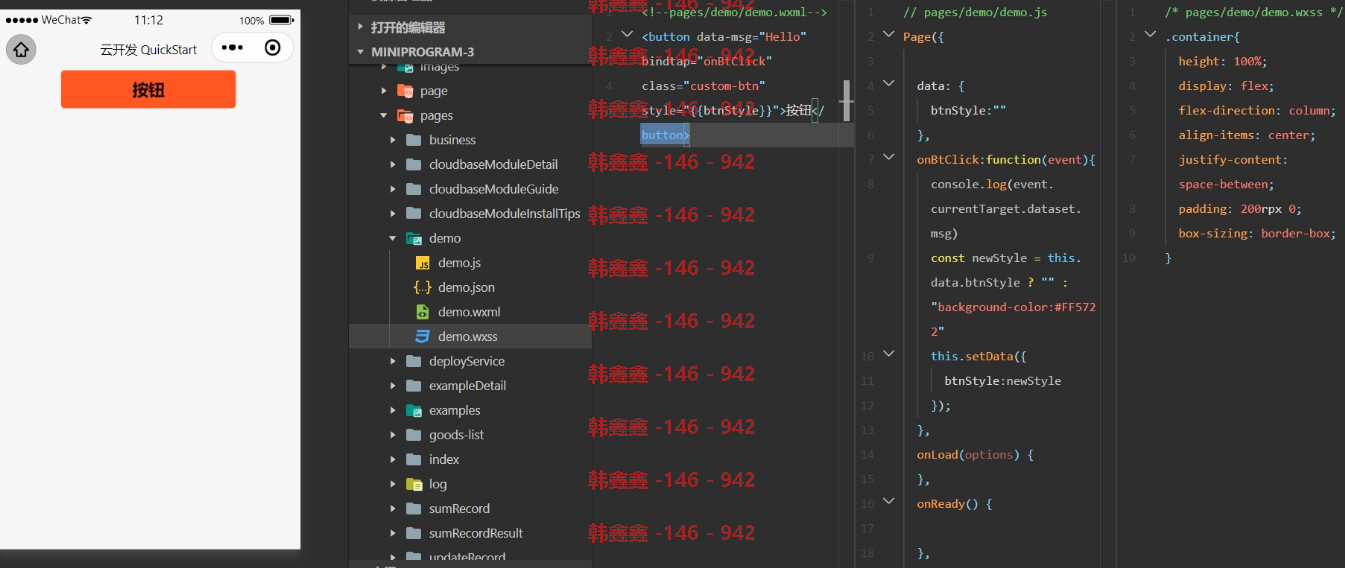Click the cloudbaseModuleGuide folder icon
Screen dimensions: 1345x568
click(x=414, y=189)
